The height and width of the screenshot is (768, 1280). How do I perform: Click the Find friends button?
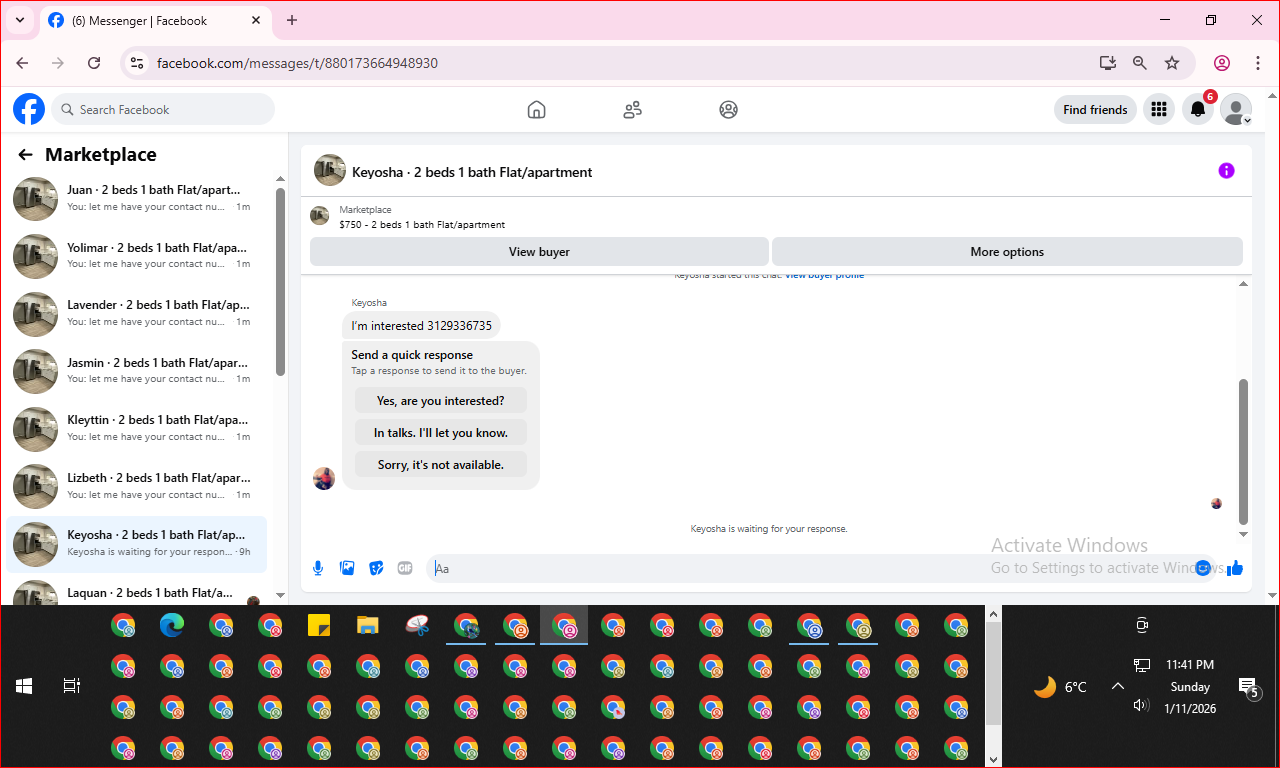[1095, 110]
